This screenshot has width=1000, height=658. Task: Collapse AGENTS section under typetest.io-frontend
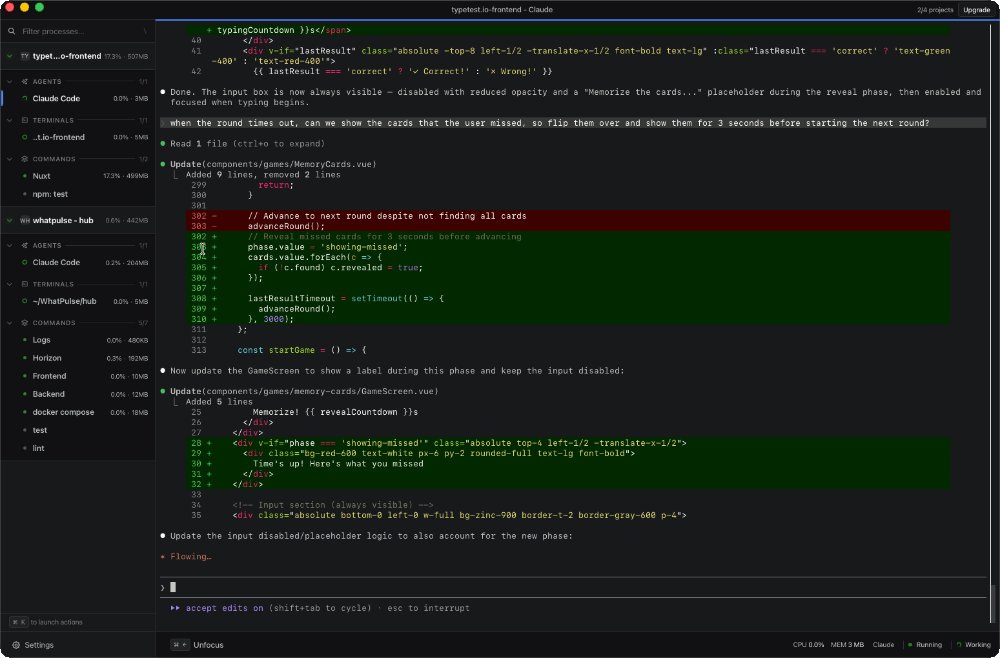coord(10,82)
